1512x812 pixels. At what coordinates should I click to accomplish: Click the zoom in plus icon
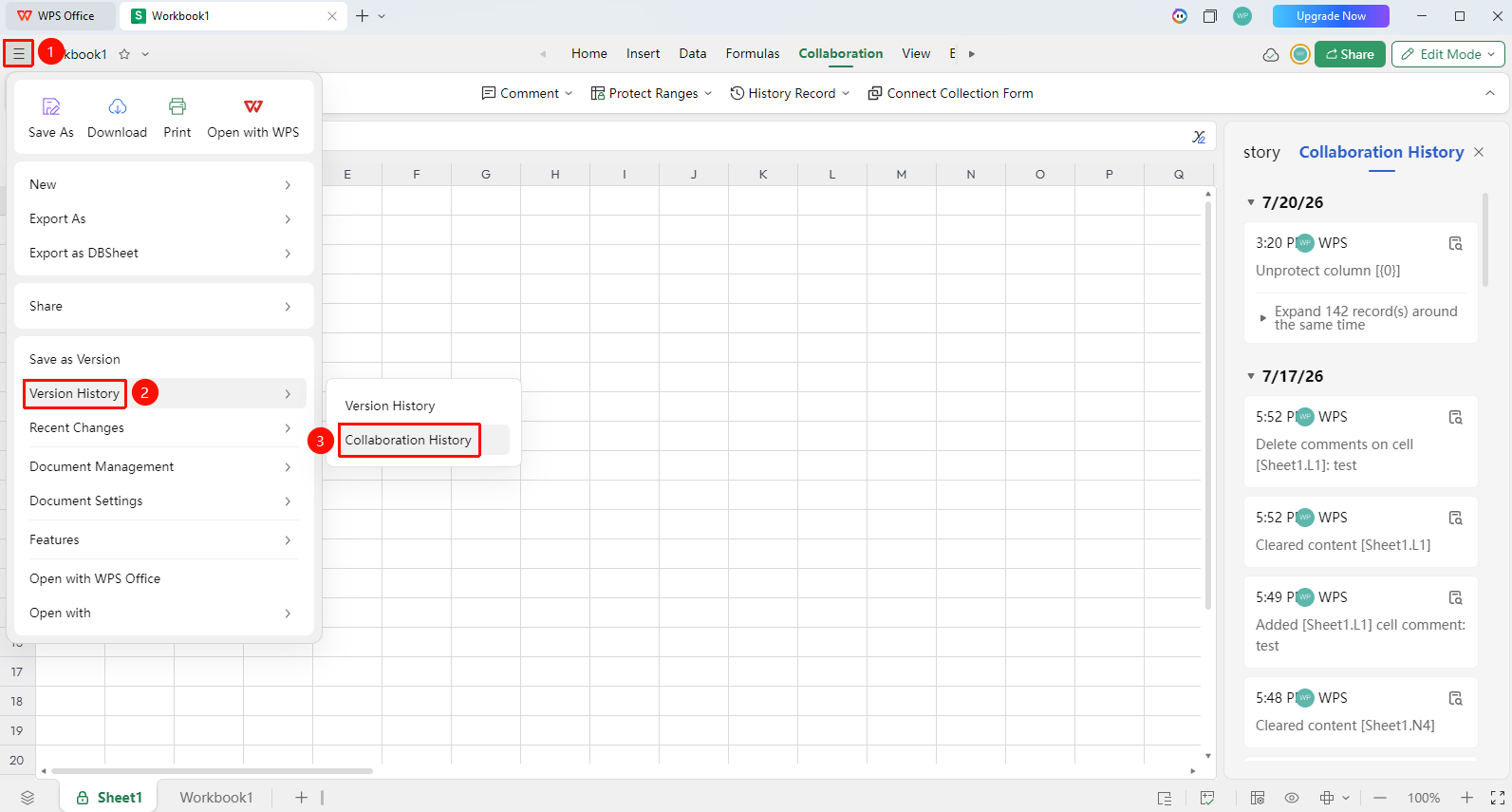click(x=1466, y=798)
